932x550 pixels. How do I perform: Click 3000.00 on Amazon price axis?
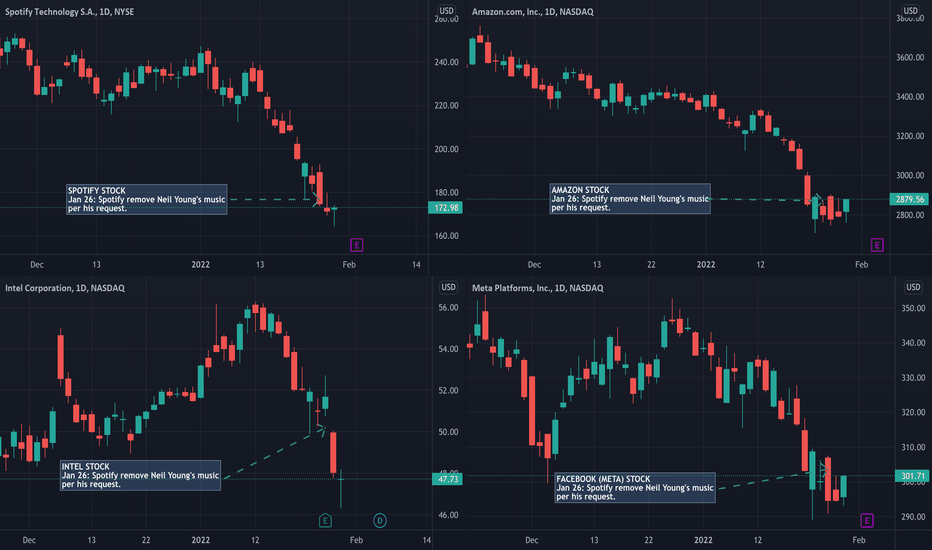point(910,175)
